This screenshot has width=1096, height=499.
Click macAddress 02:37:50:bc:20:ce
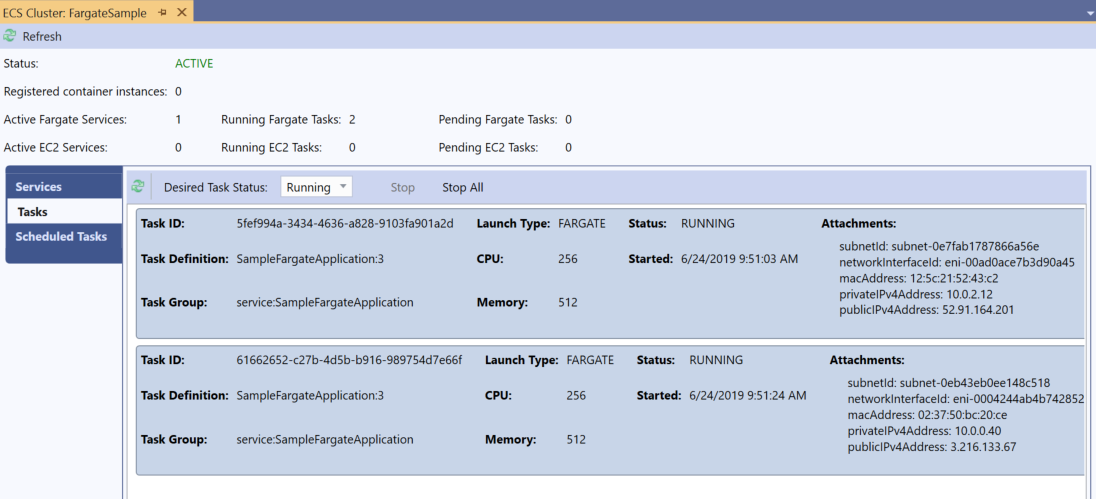[x=928, y=415]
